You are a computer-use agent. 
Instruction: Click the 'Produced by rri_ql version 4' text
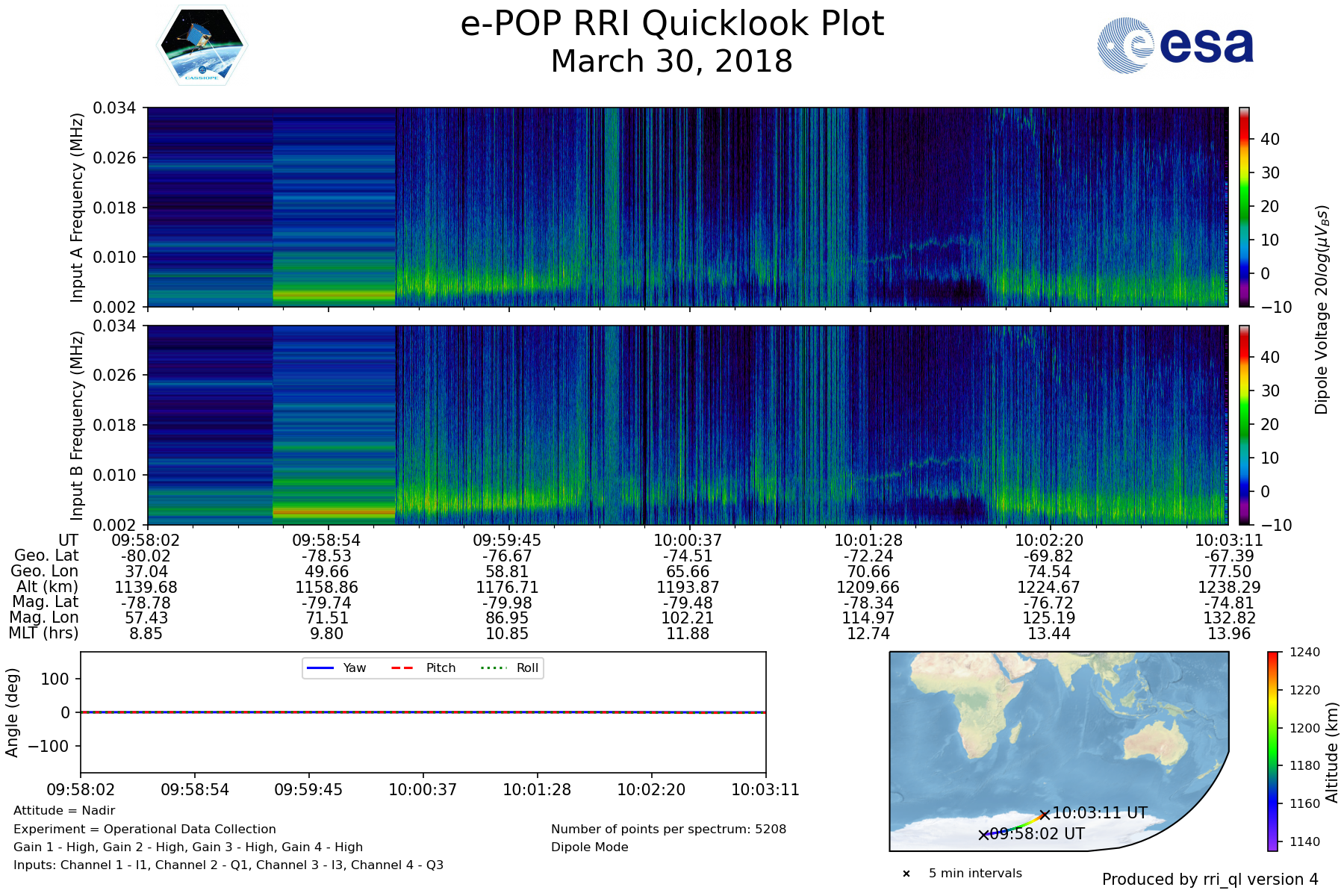pos(1210,880)
